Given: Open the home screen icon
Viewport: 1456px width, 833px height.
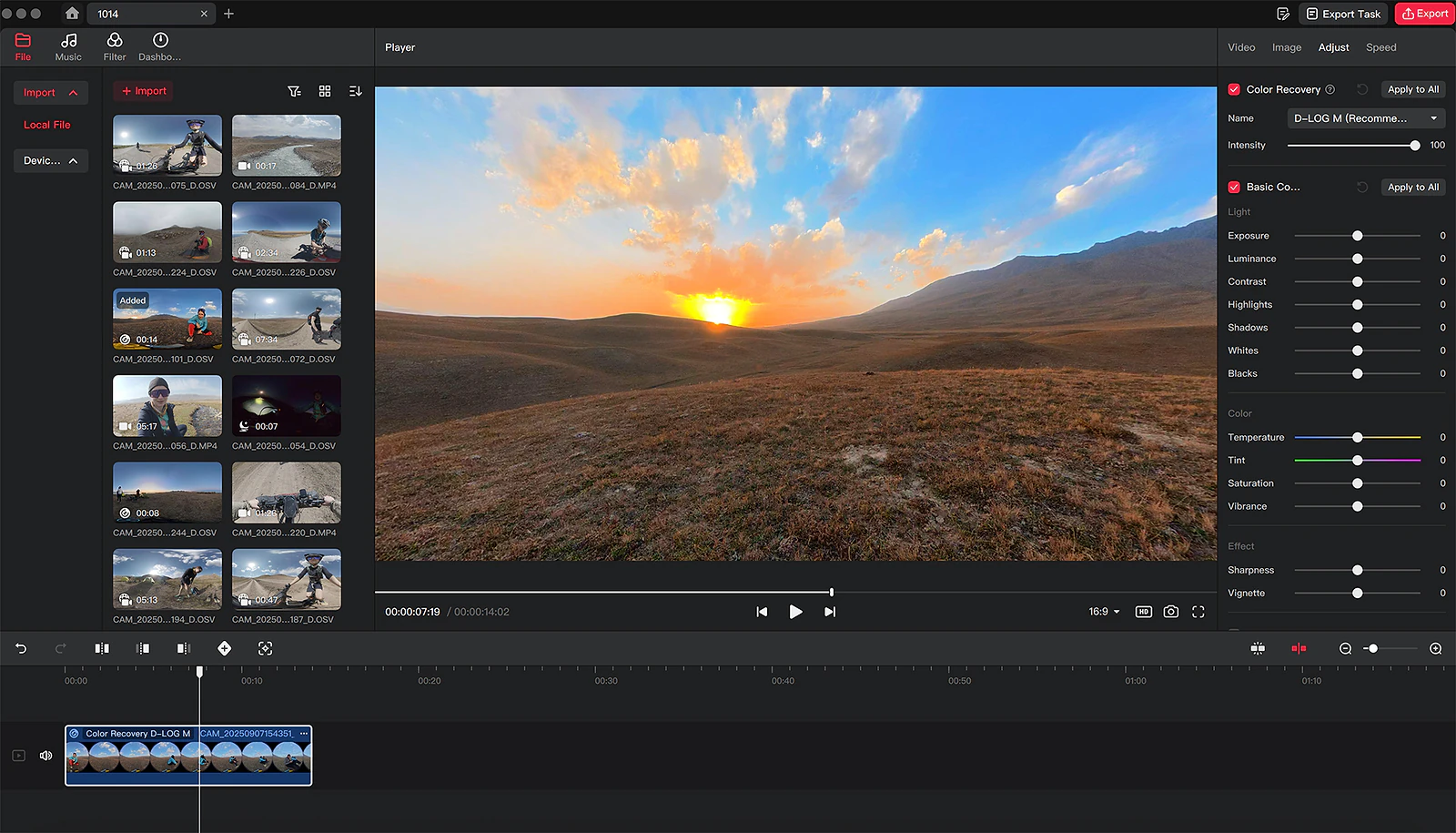Looking at the screenshot, I should click(x=72, y=14).
